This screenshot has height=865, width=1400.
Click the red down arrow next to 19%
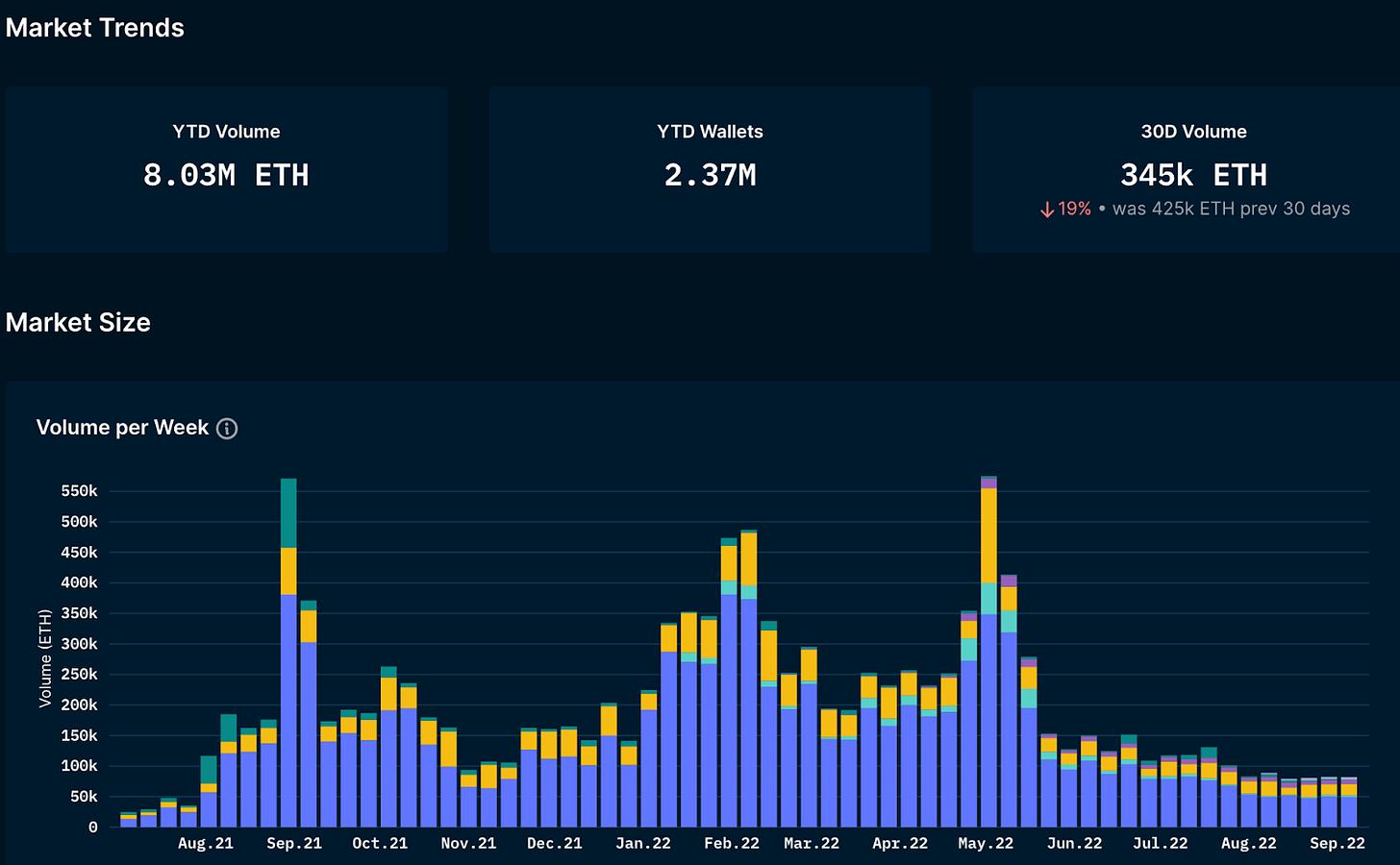pos(1047,210)
